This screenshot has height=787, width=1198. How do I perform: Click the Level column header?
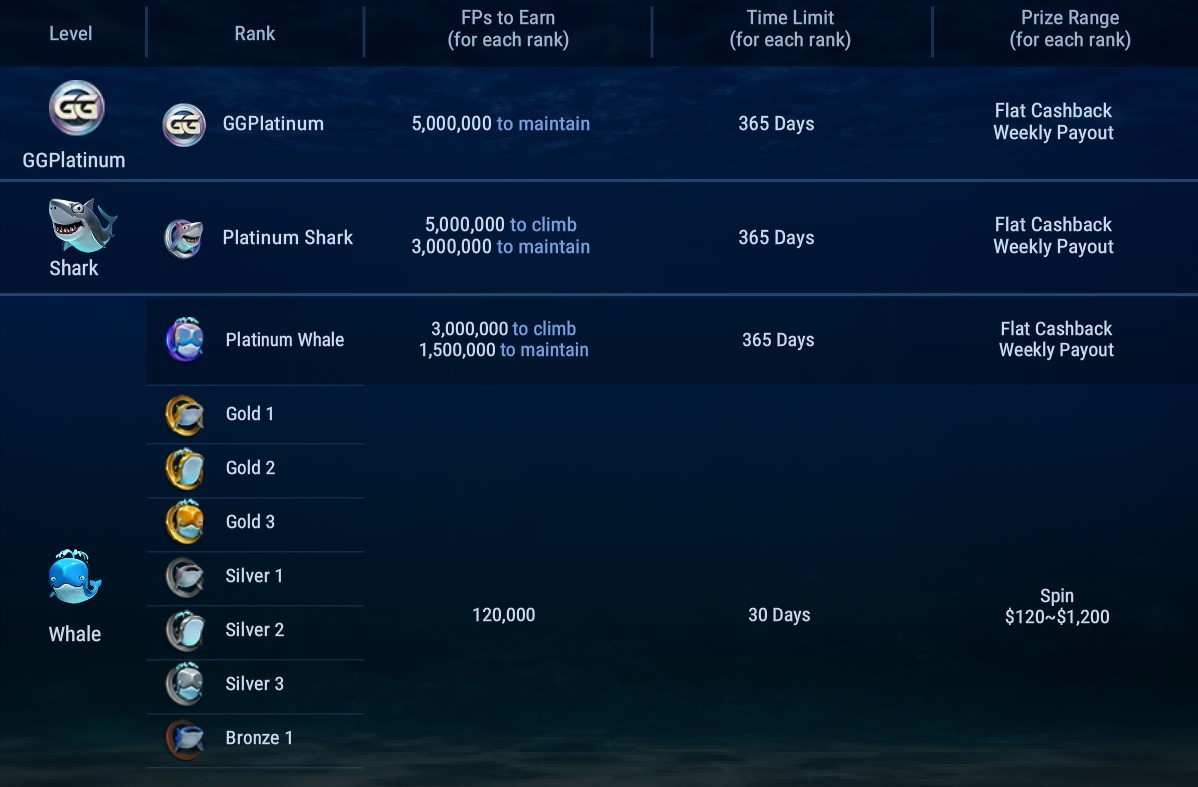(x=71, y=34)
